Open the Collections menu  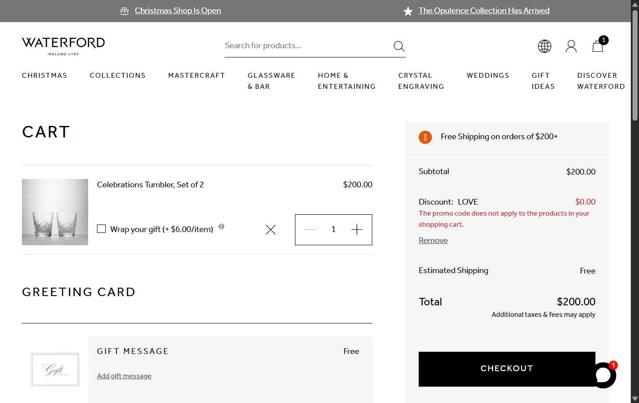click(117, 75)
